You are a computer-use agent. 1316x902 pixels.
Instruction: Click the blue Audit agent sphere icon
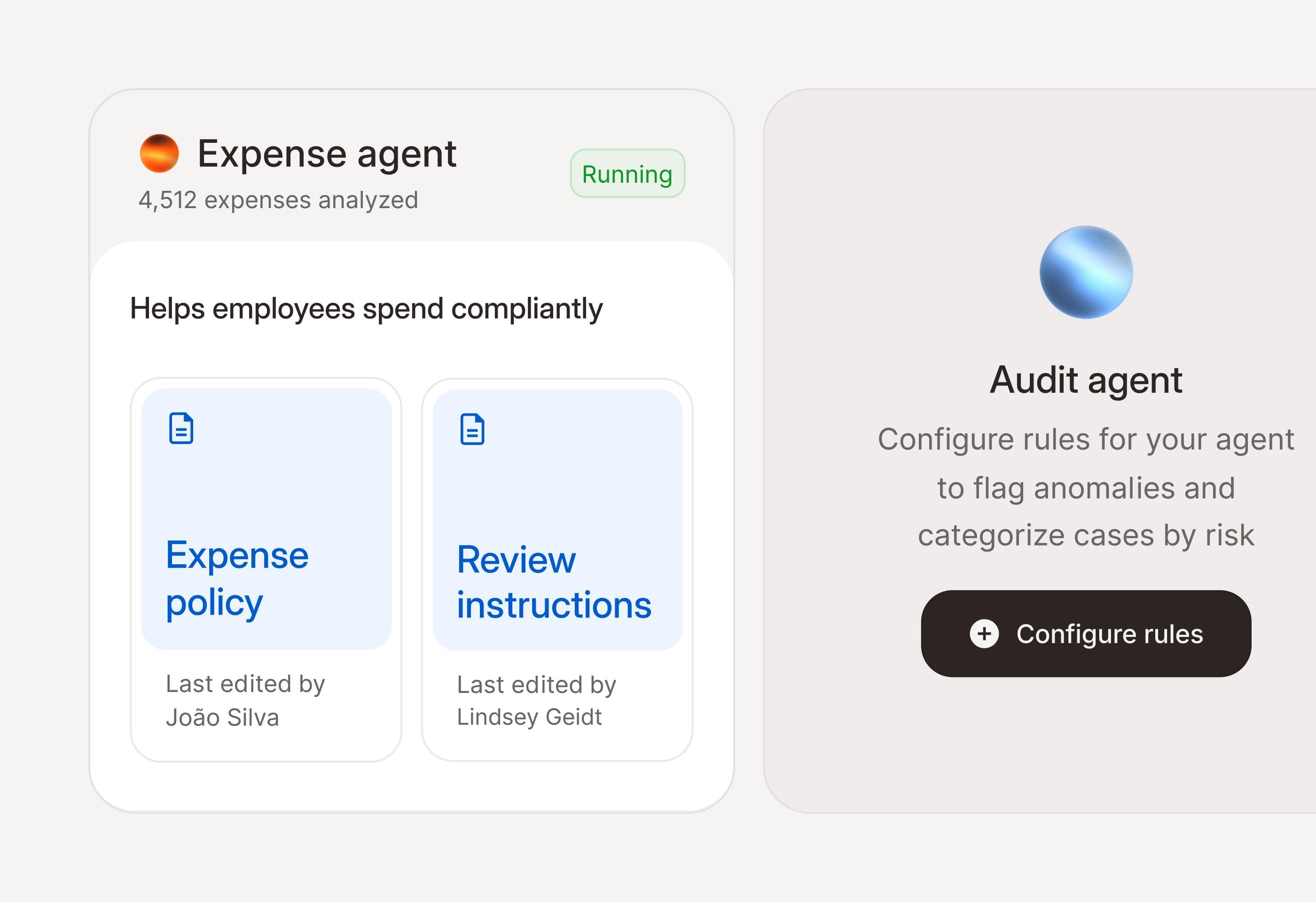[1086, 272]
